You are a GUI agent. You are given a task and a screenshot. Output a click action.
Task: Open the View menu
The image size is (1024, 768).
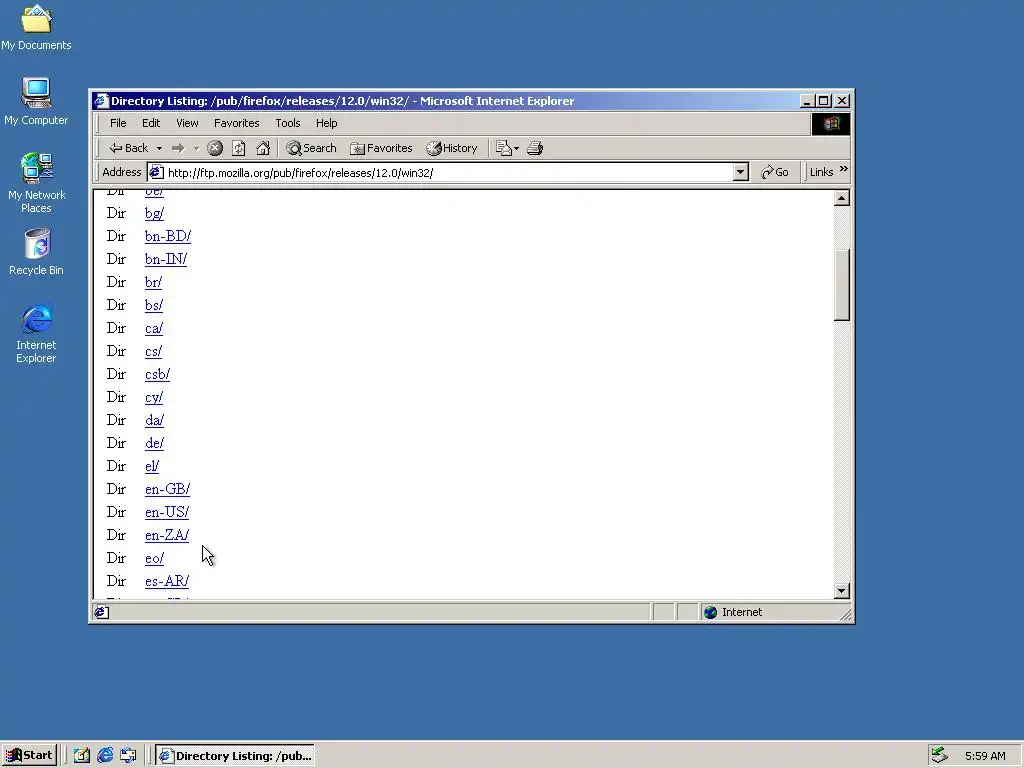pos(187,123)
